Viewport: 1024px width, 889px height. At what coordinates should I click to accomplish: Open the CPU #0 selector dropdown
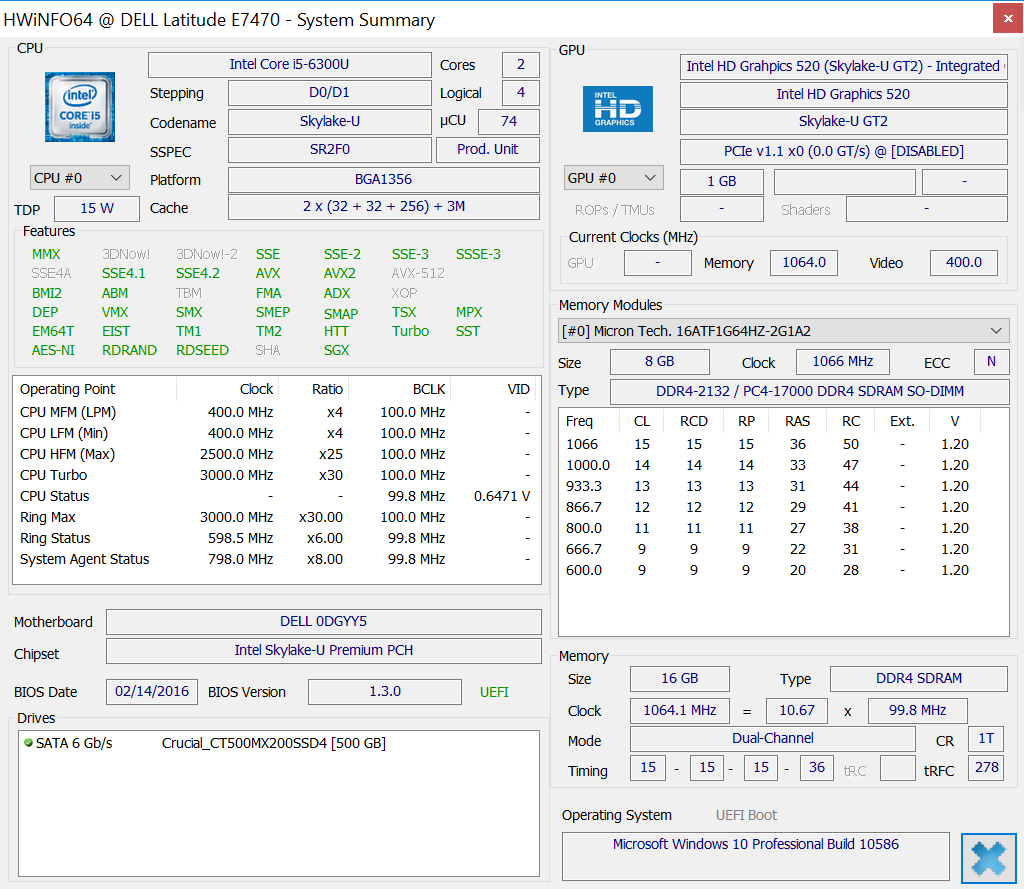[79, 178]
